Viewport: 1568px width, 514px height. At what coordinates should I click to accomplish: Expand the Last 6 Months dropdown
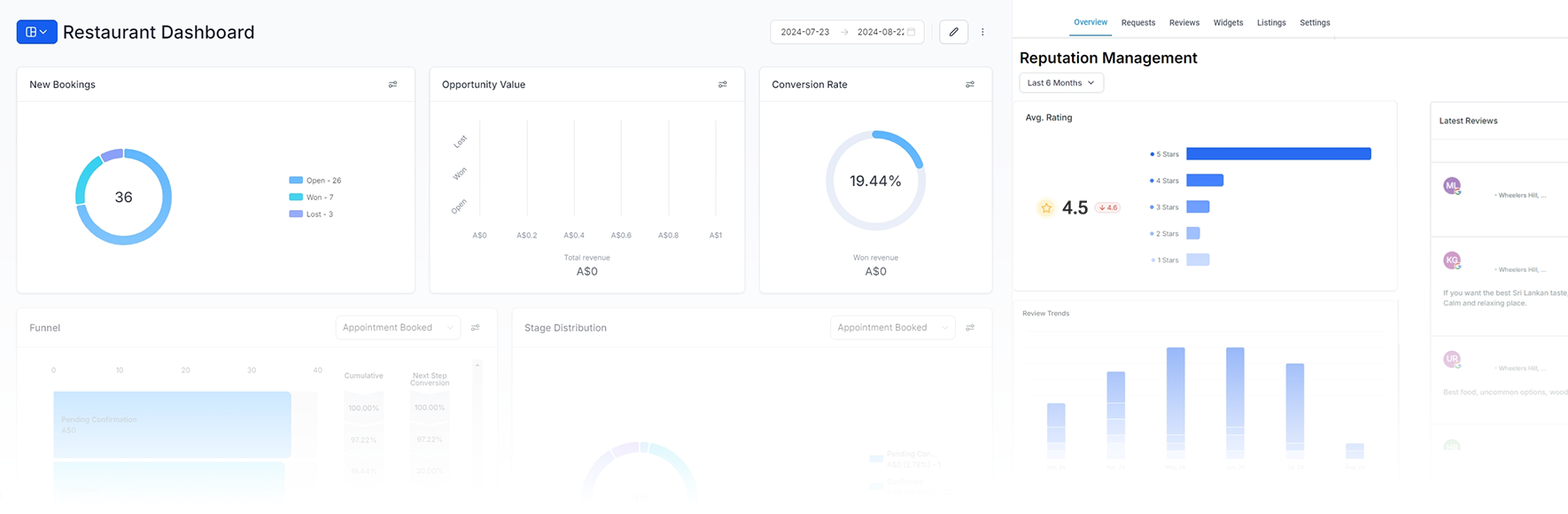(1060, 83)
